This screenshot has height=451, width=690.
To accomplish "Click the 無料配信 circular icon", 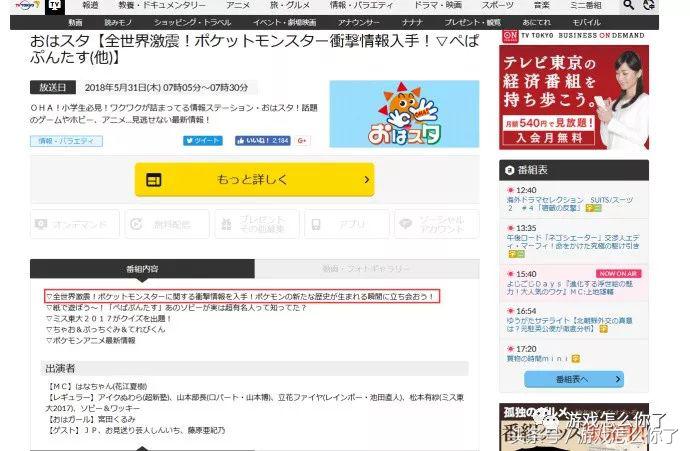I will pos(136,224).
